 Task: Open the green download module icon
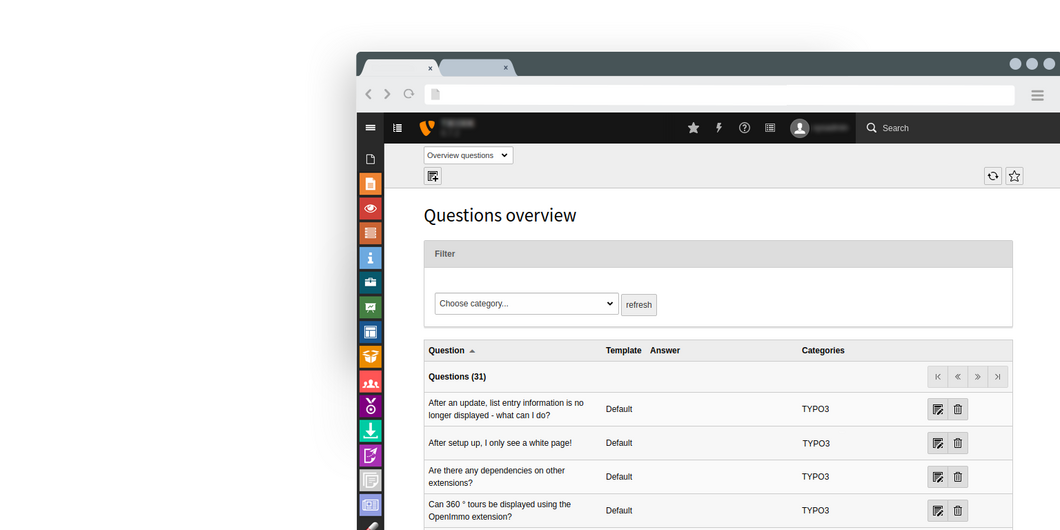click(370, 431)
